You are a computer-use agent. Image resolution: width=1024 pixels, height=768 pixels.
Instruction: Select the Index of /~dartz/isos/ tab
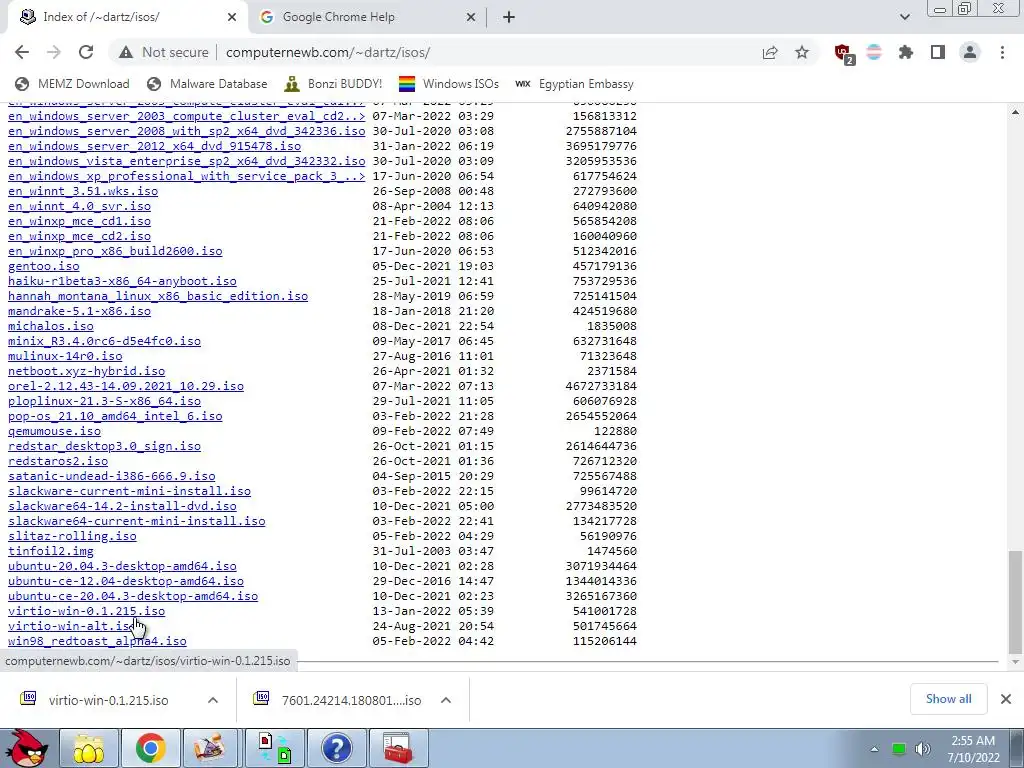(x=127, y=17)
